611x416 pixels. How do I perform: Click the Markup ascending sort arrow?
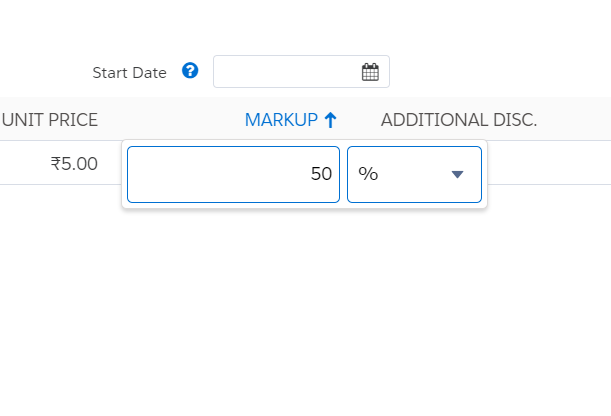click(x=330, y=120)
